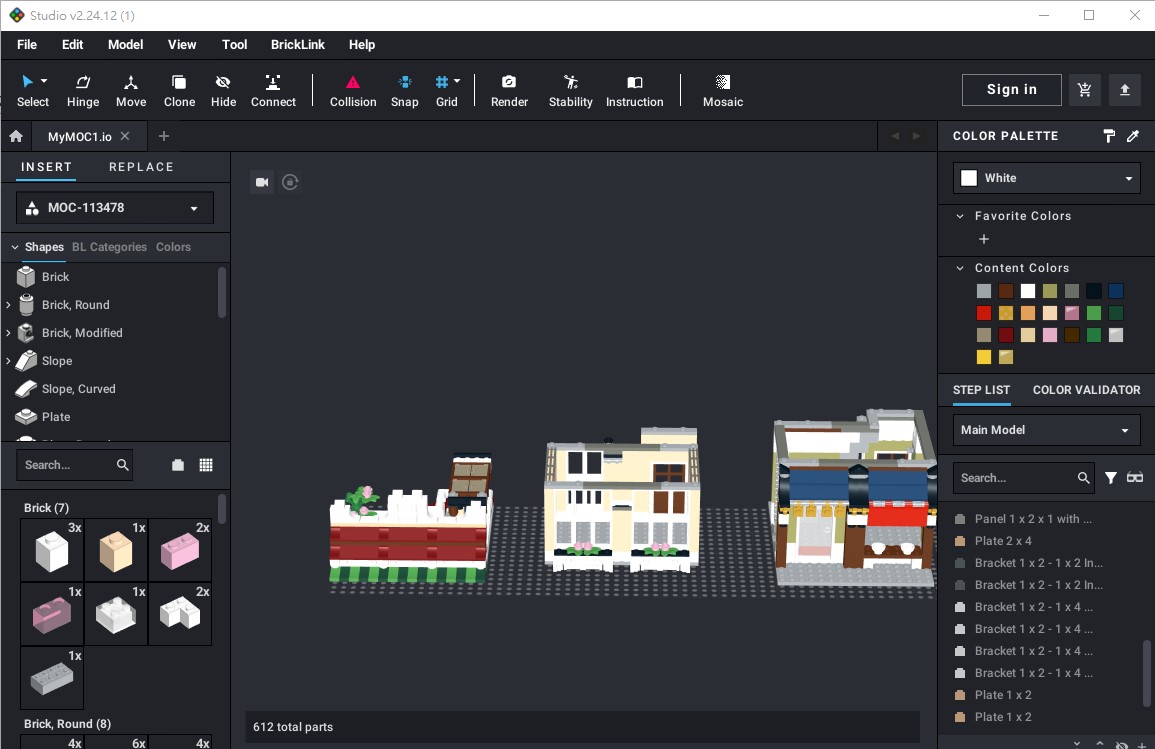Click the Hide tool

tap(223, 91)
